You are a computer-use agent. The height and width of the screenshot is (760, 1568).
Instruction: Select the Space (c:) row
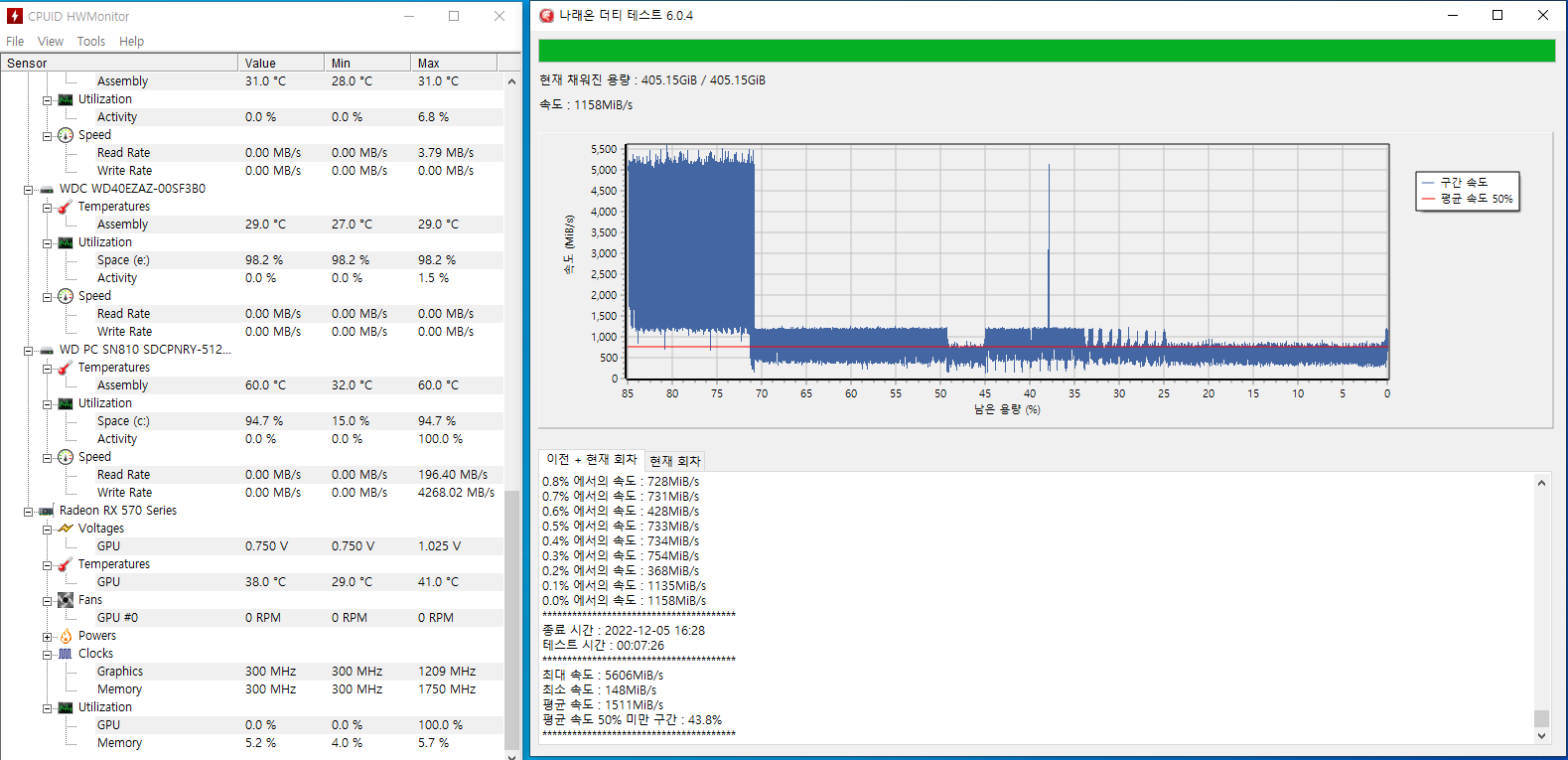click(252, 421)
